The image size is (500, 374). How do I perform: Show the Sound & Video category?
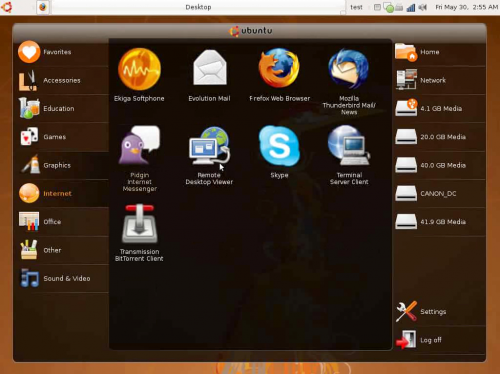63,278
